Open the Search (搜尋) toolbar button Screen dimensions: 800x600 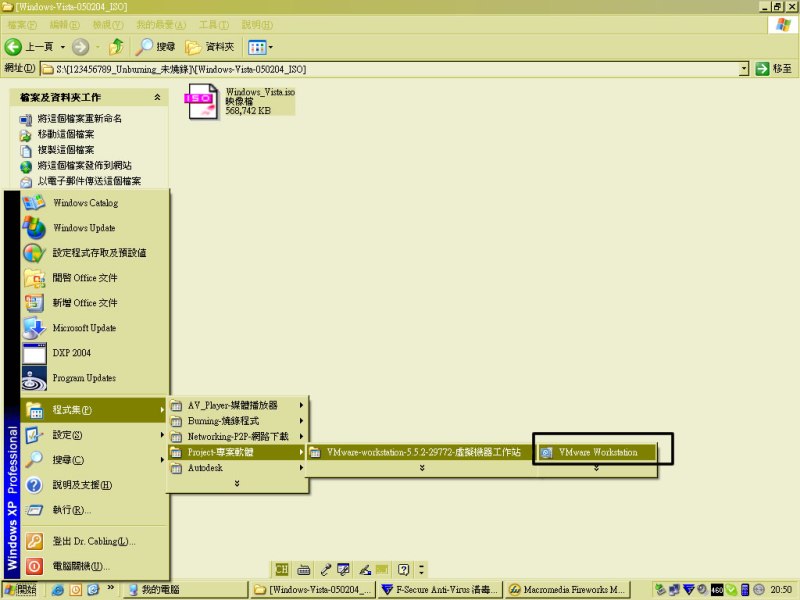tap(156, 47)
